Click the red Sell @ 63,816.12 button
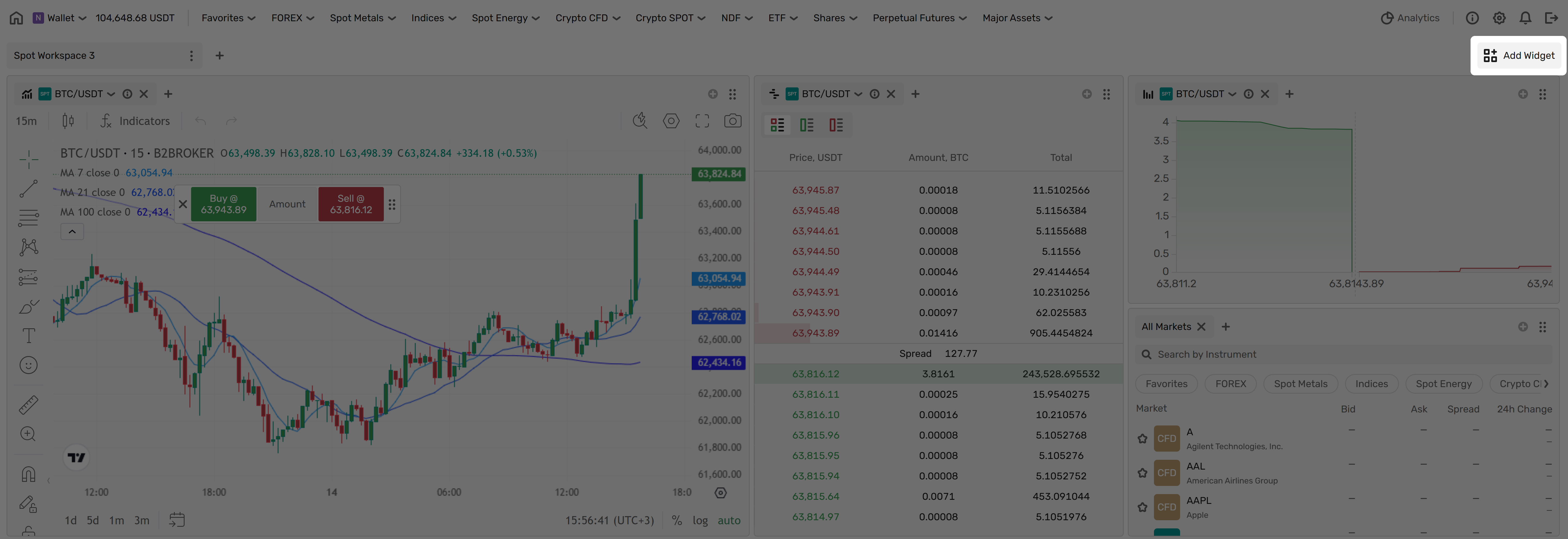 click(x=351, y=204)
